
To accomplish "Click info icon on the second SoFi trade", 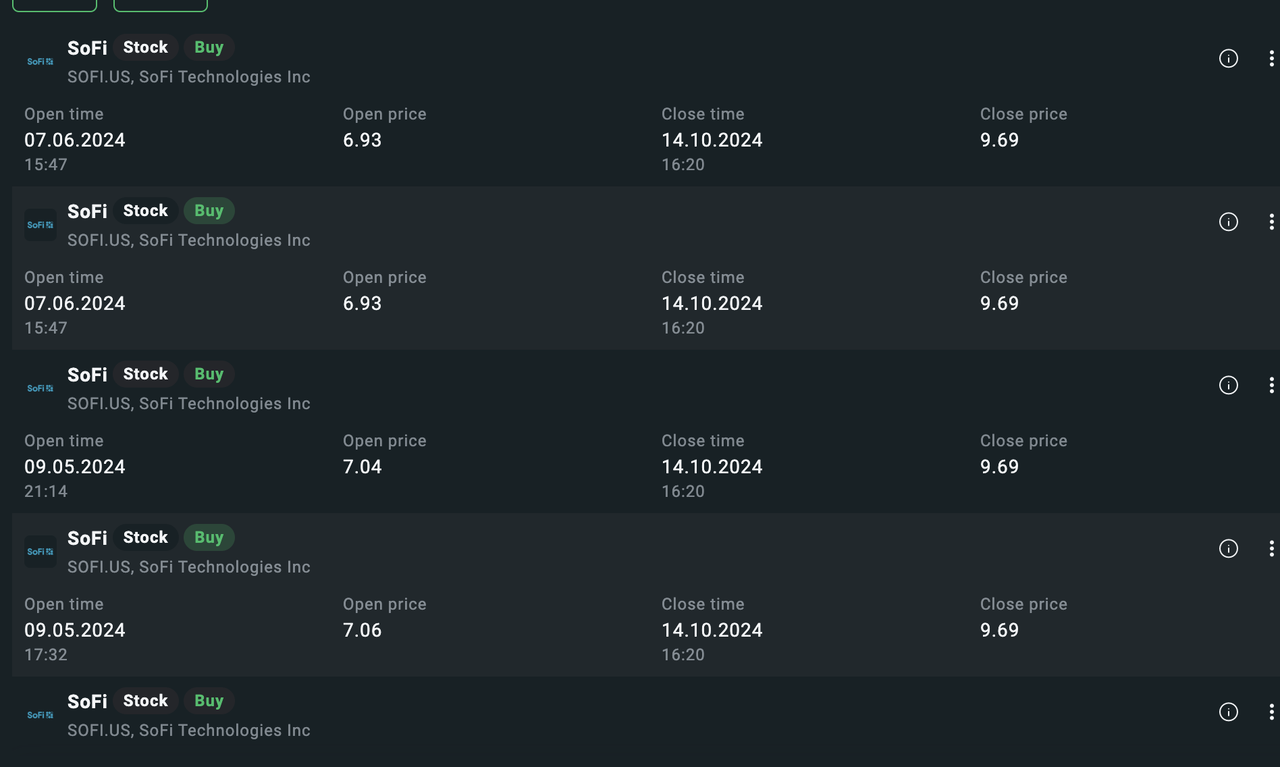I will (1228, 222).
